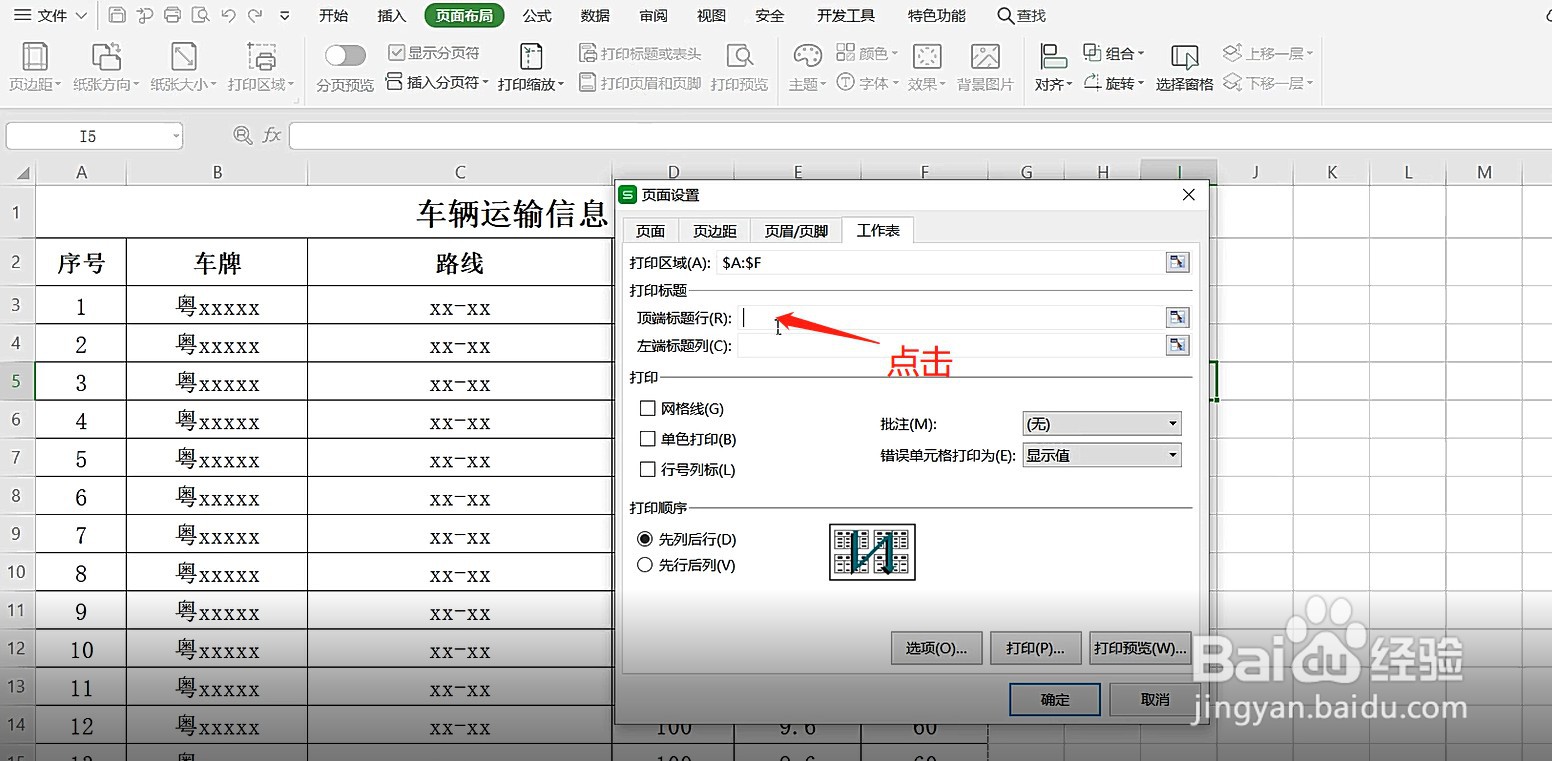Image resolution: width=1552 pixels, height=761 pixels.
Task: Select the 先列后行(D) radio button
Action: tap(645, 539)
